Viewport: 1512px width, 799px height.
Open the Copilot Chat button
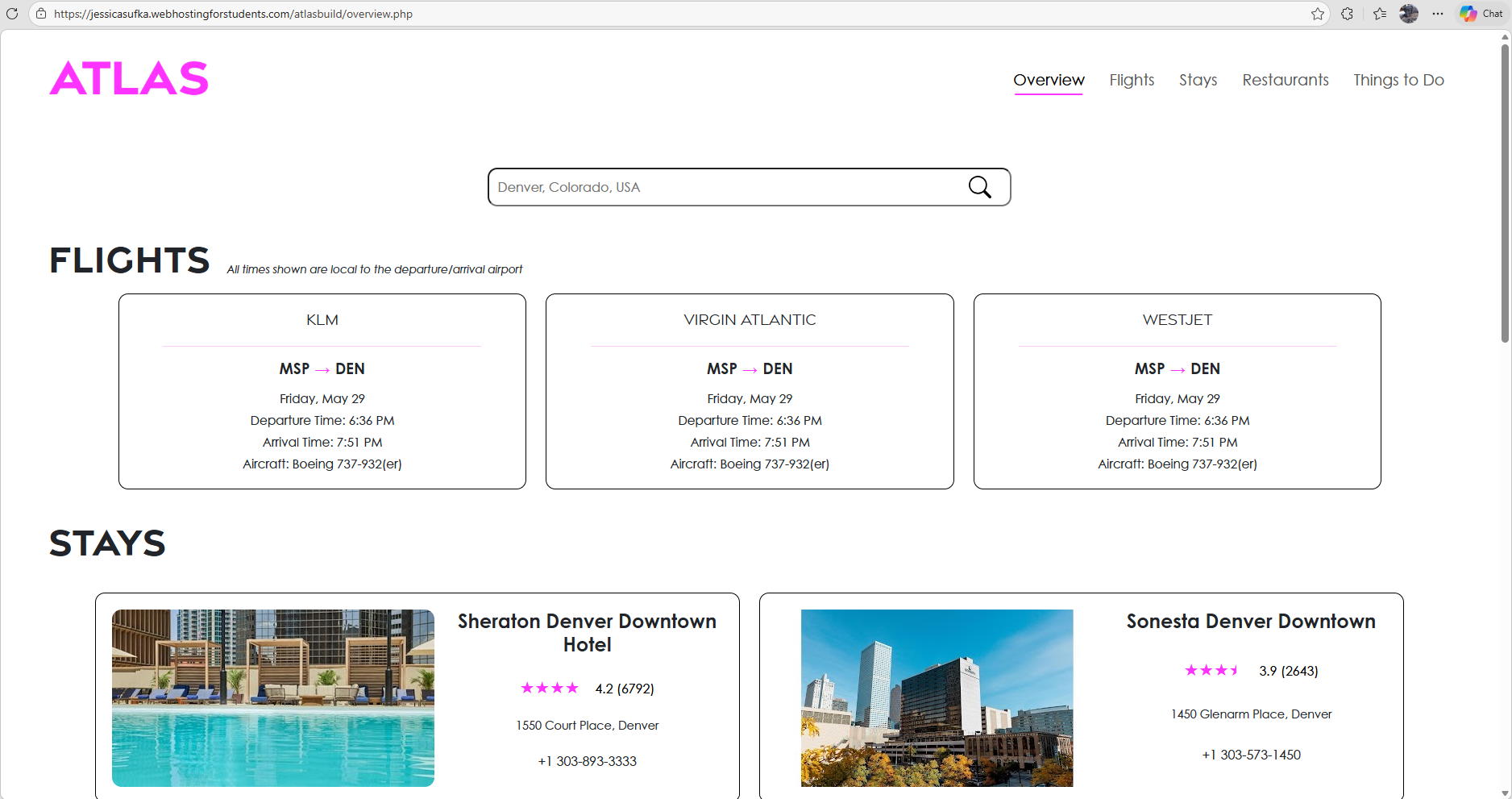pos(1481,14)
